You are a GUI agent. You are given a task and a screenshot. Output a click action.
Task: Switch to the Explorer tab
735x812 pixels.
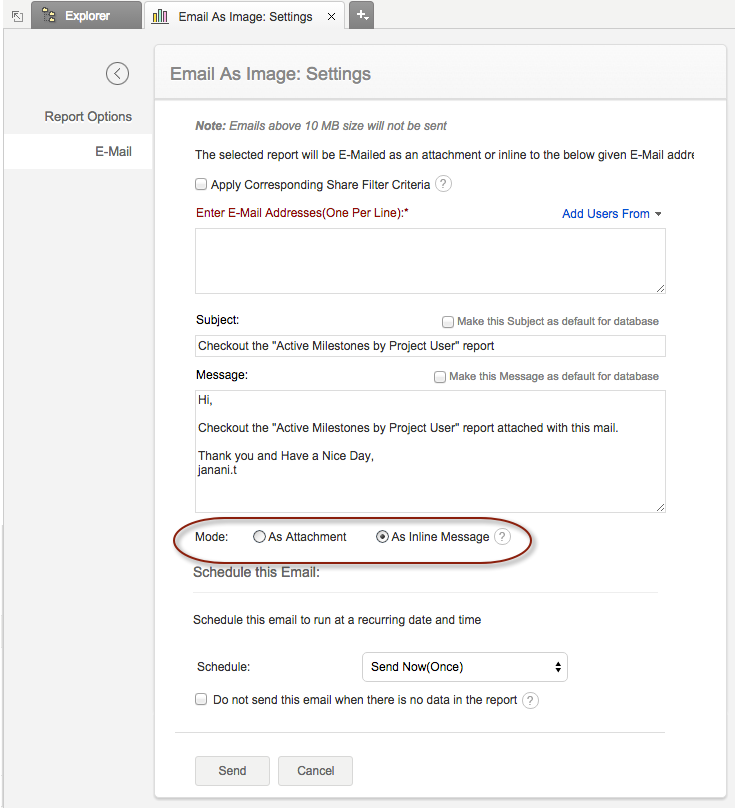pos(86,16)
